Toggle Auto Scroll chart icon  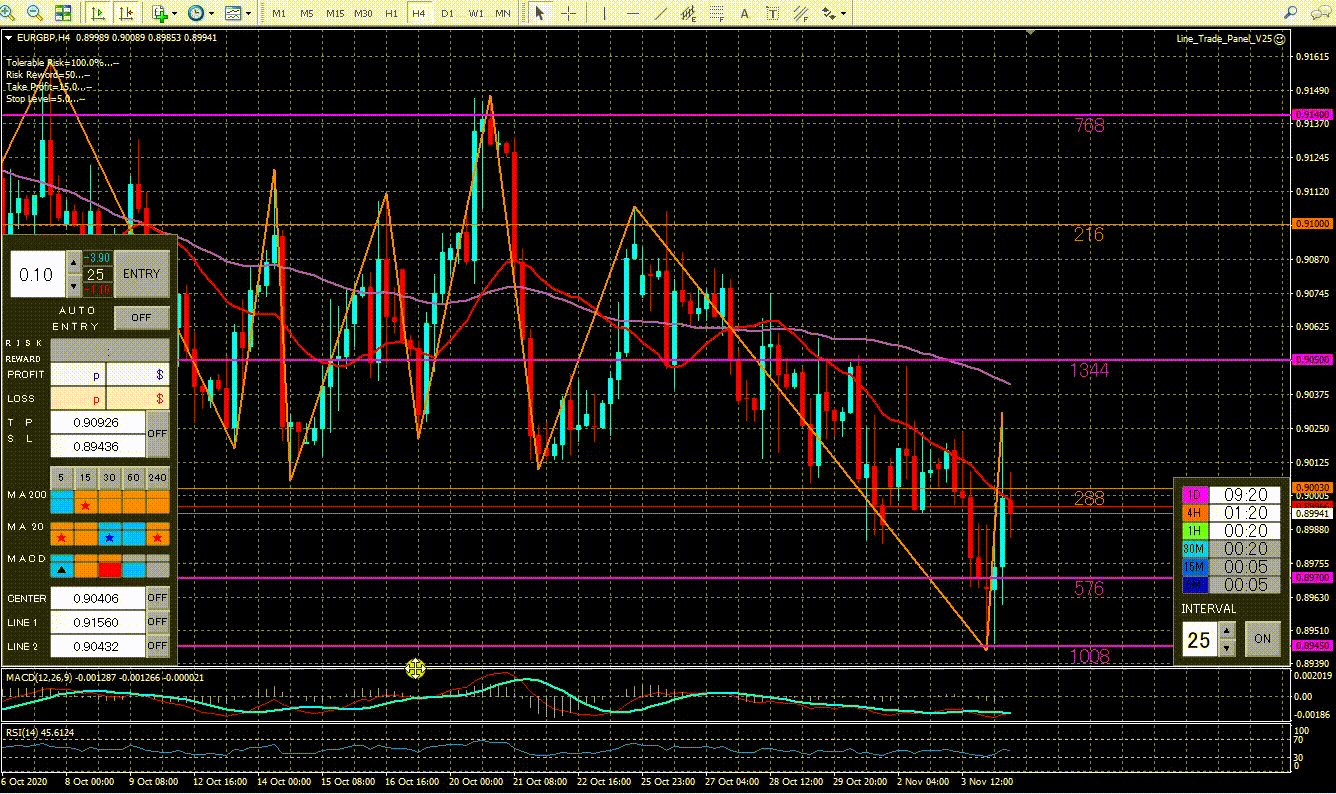tap(99, 13)
